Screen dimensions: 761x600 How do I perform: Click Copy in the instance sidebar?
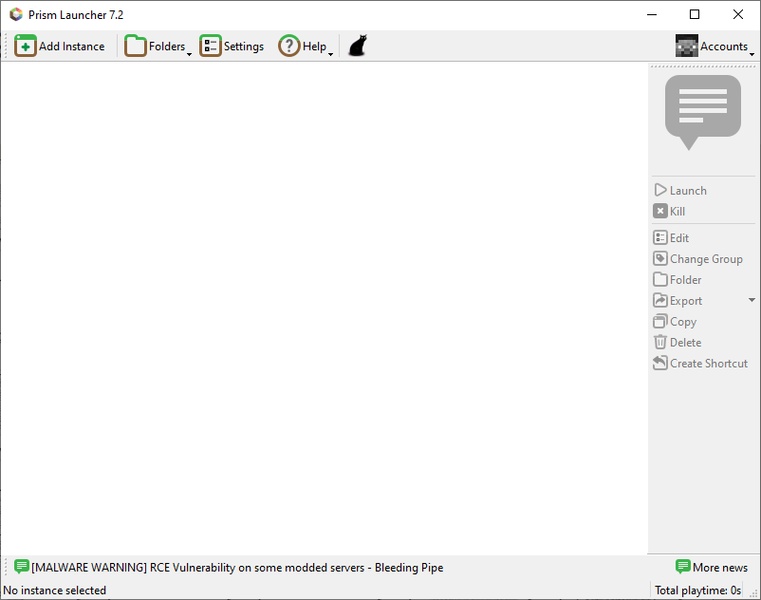pos(675,321)
